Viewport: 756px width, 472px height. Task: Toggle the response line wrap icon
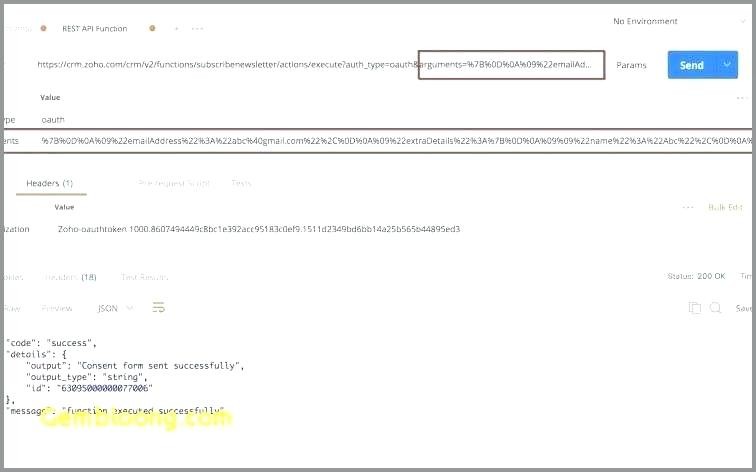click(159, 308)
